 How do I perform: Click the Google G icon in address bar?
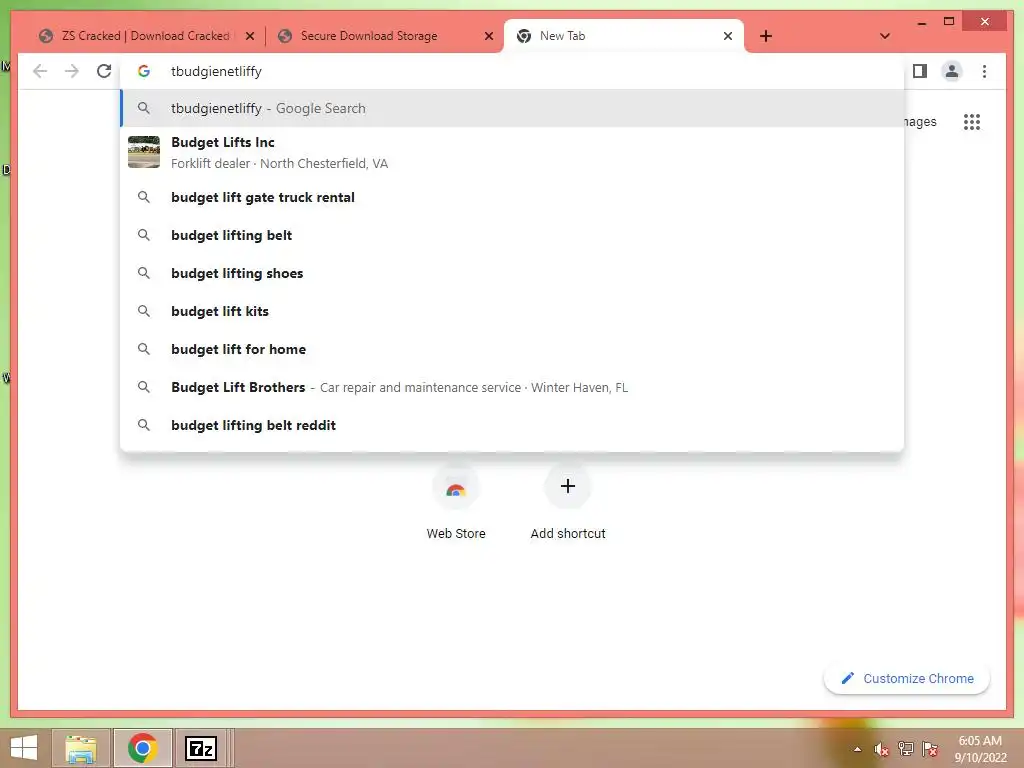pos(144,71)
